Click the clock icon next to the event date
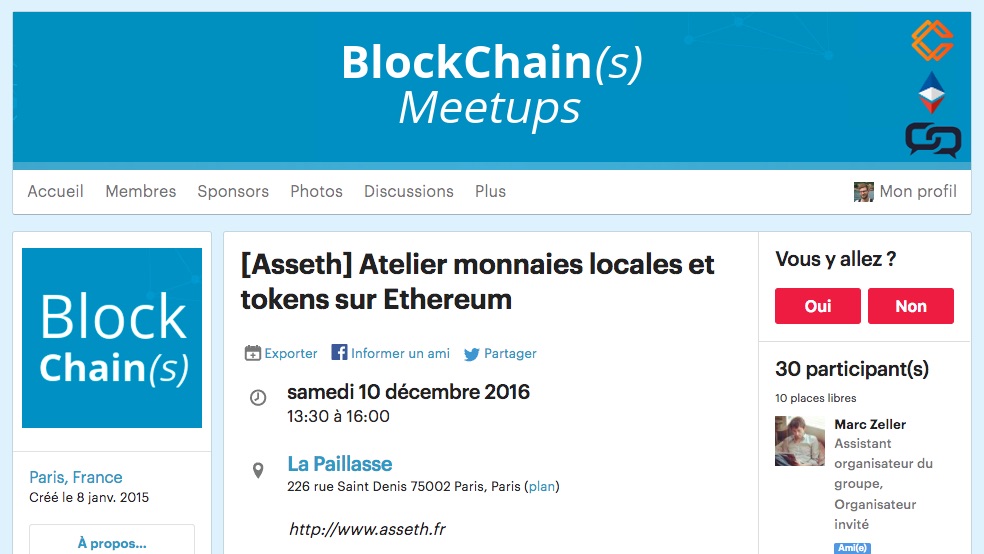This screenshot has width=984, height=554. point(258,397)
